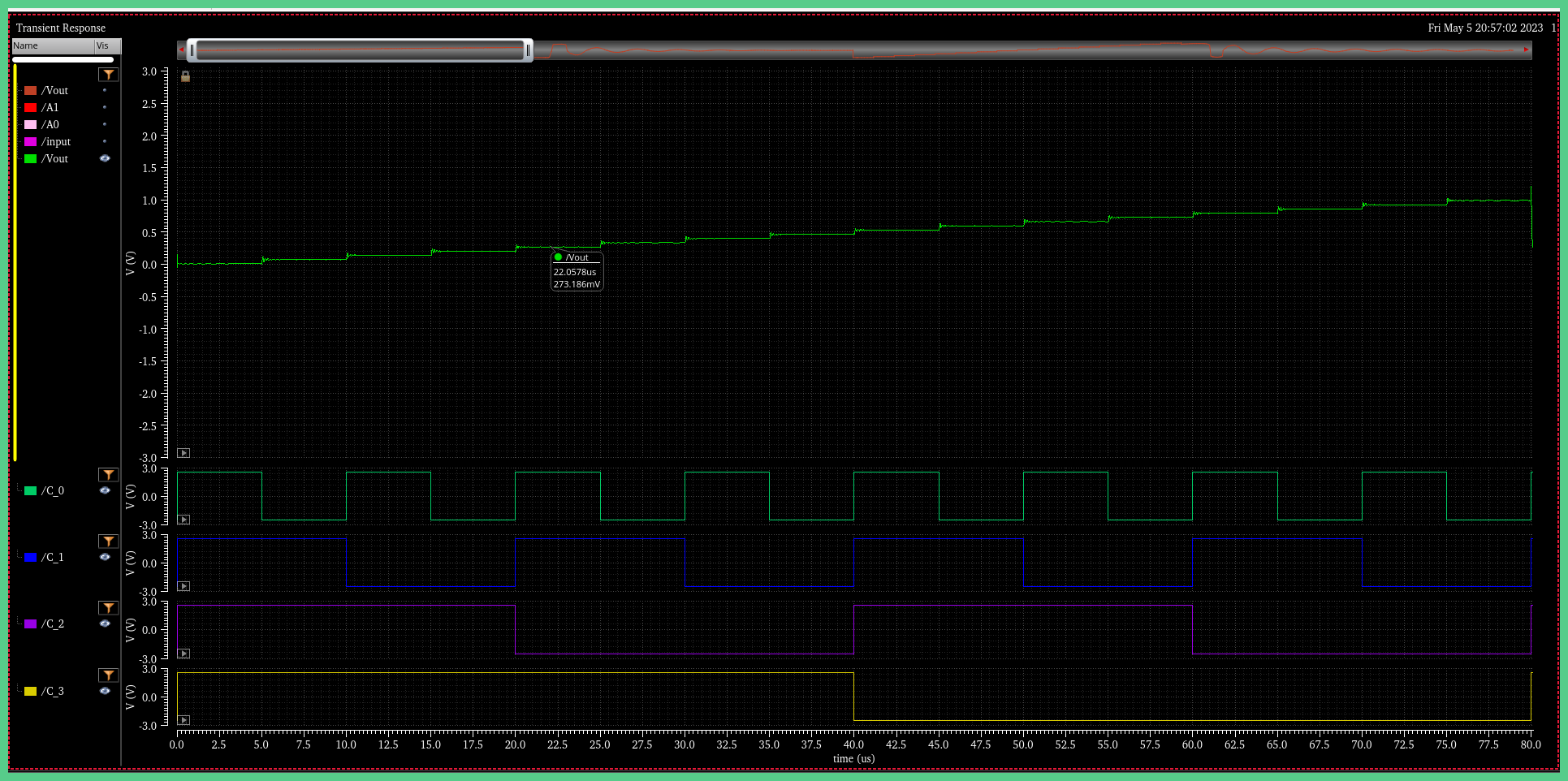Click the filter funnel icon above the /Vout traces
This screenshot has width=1568, height=781.
point(108,75)
